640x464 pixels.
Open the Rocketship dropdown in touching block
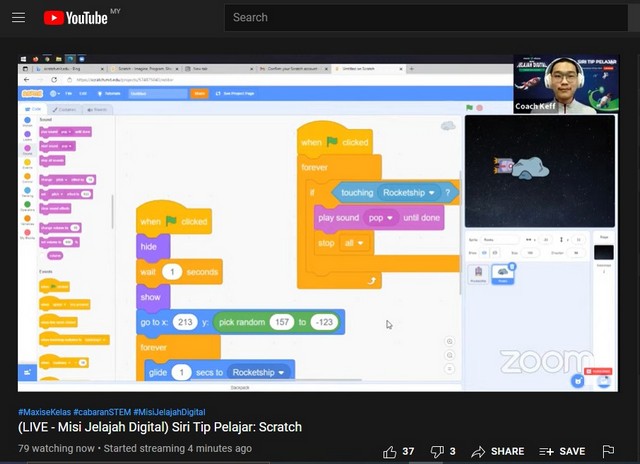431,192
